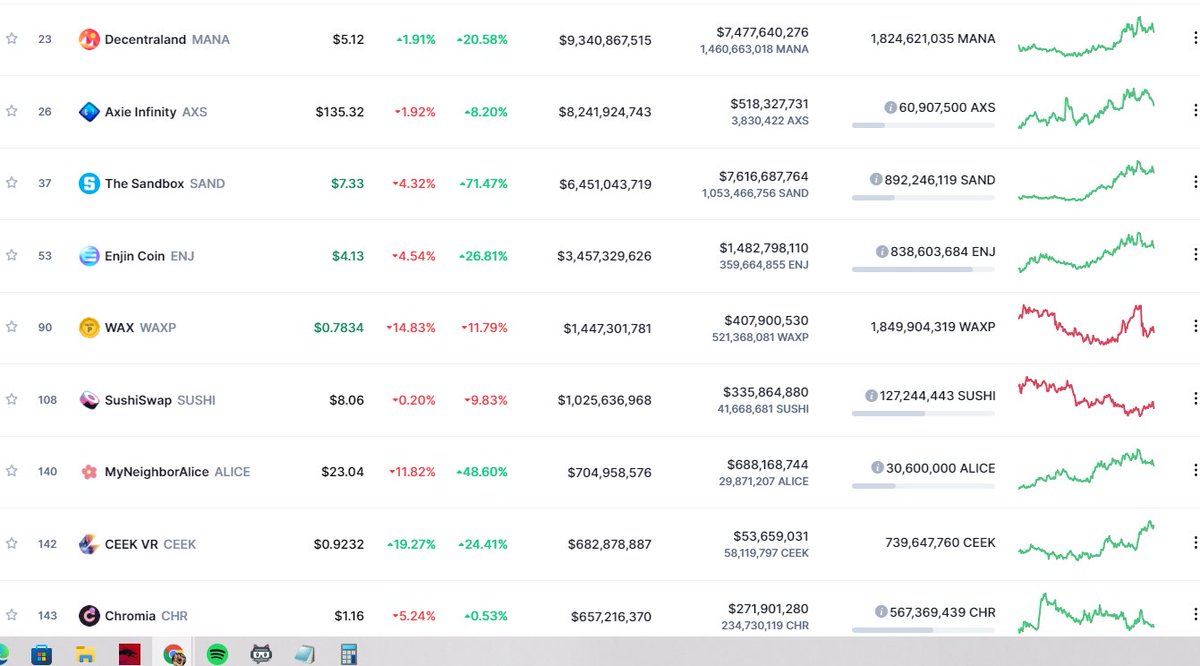The height and width of the screenshot is (666, 1200).
Task: Go to The Sandbox SAND page
Action: coord(165,184)
